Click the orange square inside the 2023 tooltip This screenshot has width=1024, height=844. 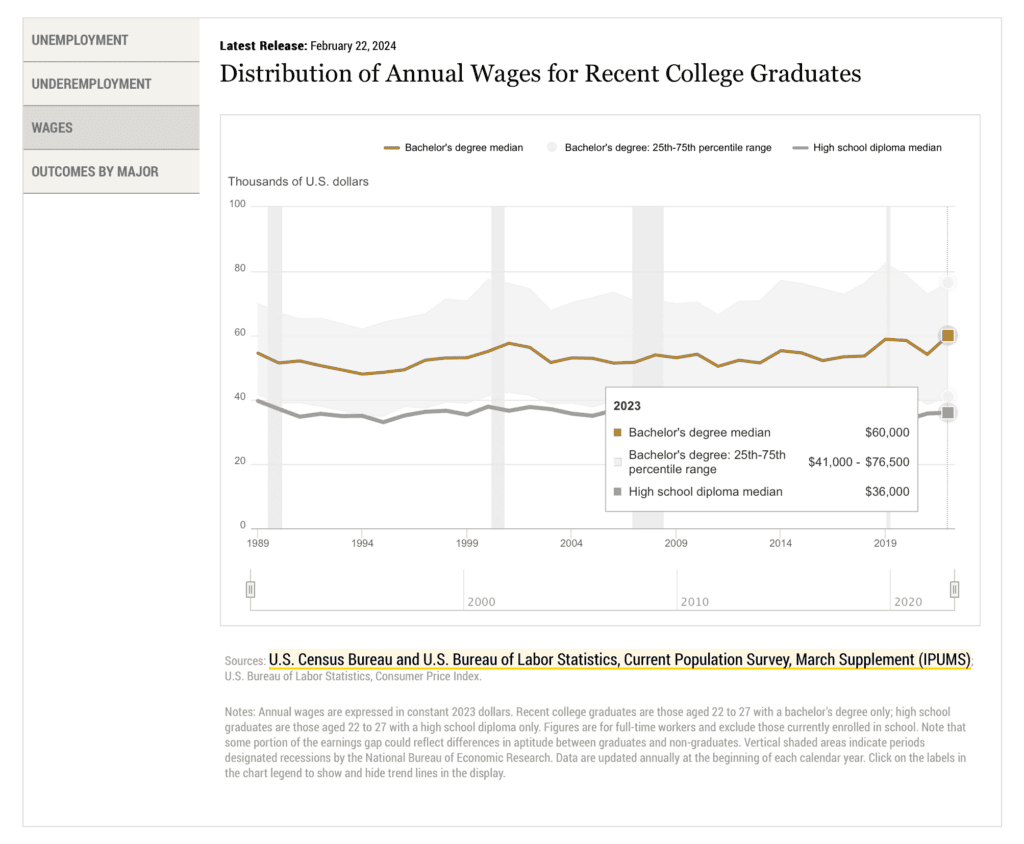[617, 432]
